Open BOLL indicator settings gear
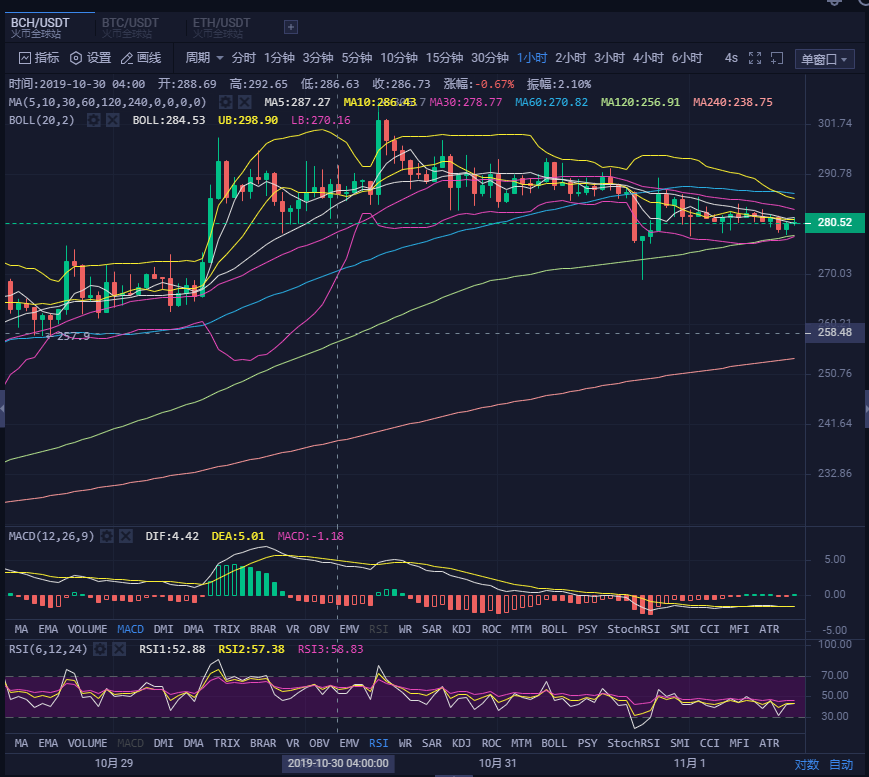 tap(94, 120)
